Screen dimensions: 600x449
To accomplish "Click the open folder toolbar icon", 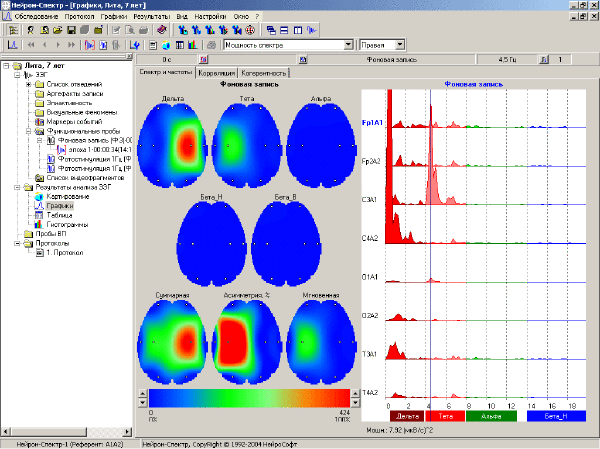I will 57,30.
